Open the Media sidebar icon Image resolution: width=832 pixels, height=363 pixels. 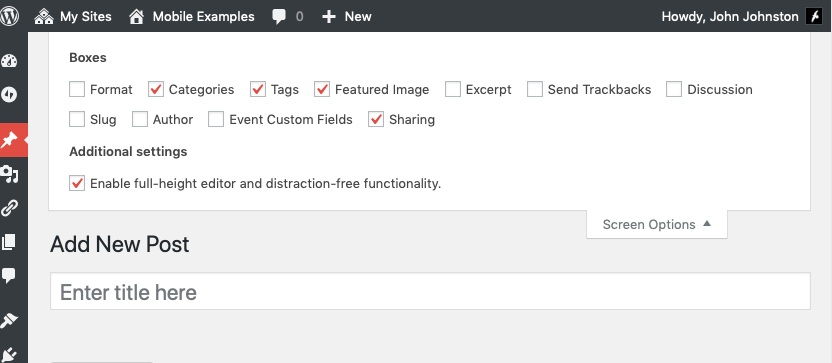tap(10, 174)
